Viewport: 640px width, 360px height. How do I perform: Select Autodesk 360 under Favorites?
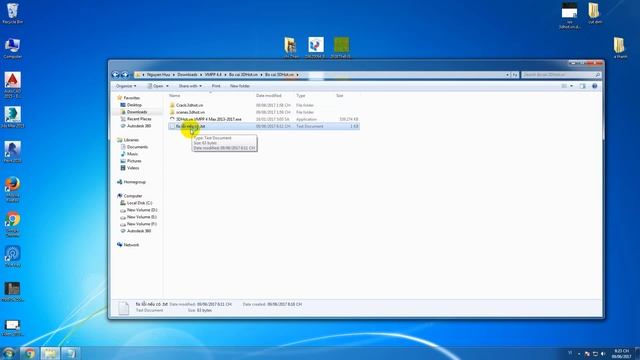[x=139, y=126]
